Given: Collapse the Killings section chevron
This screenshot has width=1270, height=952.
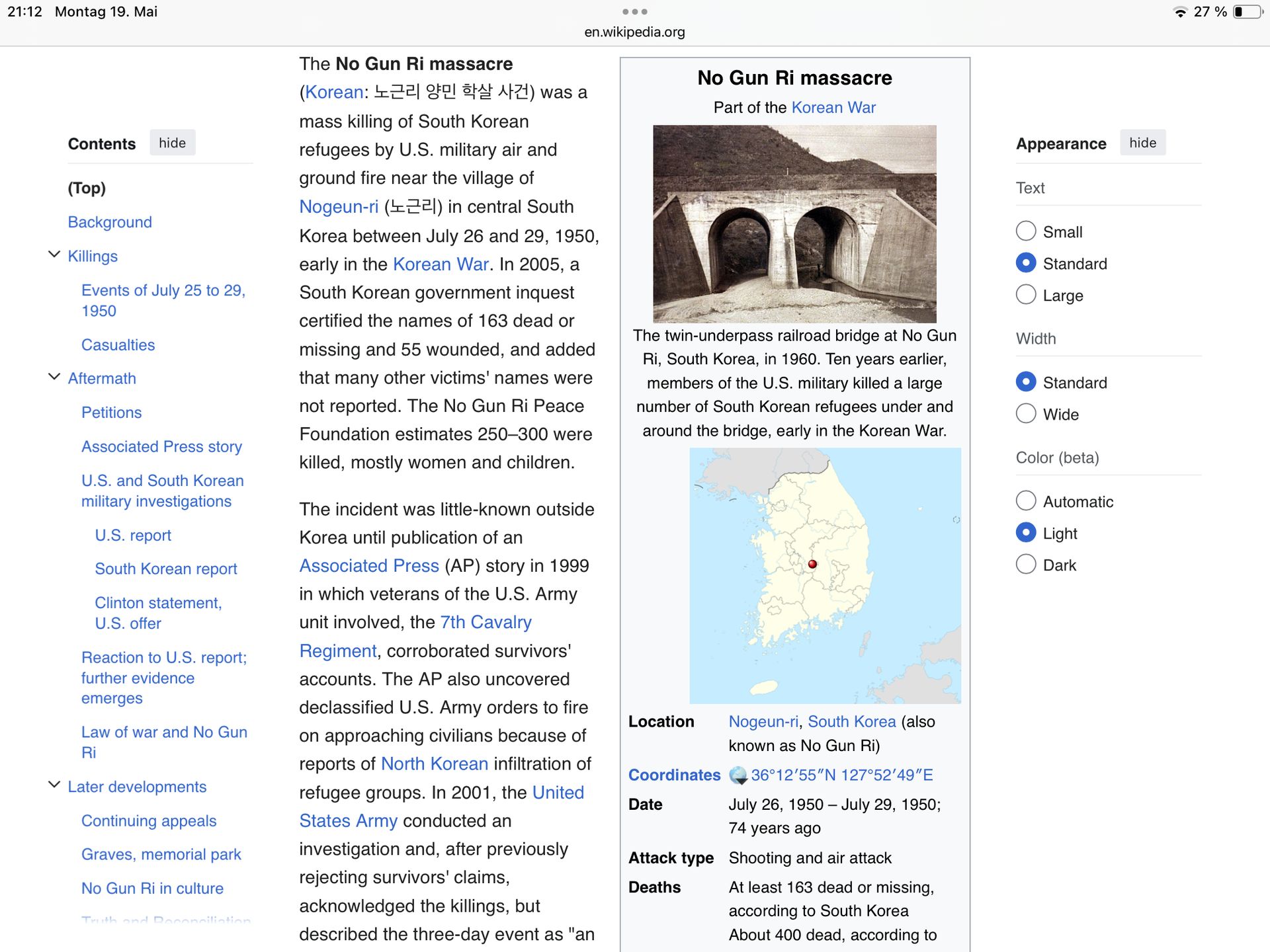Looking at the screenshot, I should click(54, 255).
